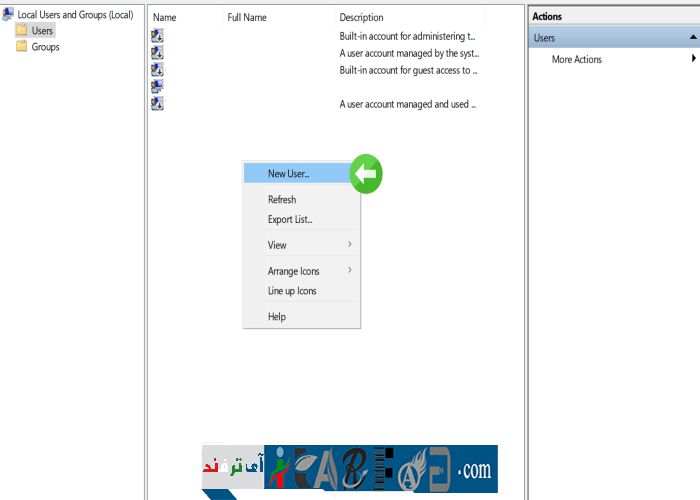Click Refresh in the context menu
Screen dimensions: 700x500
click(x=282, y=200)
